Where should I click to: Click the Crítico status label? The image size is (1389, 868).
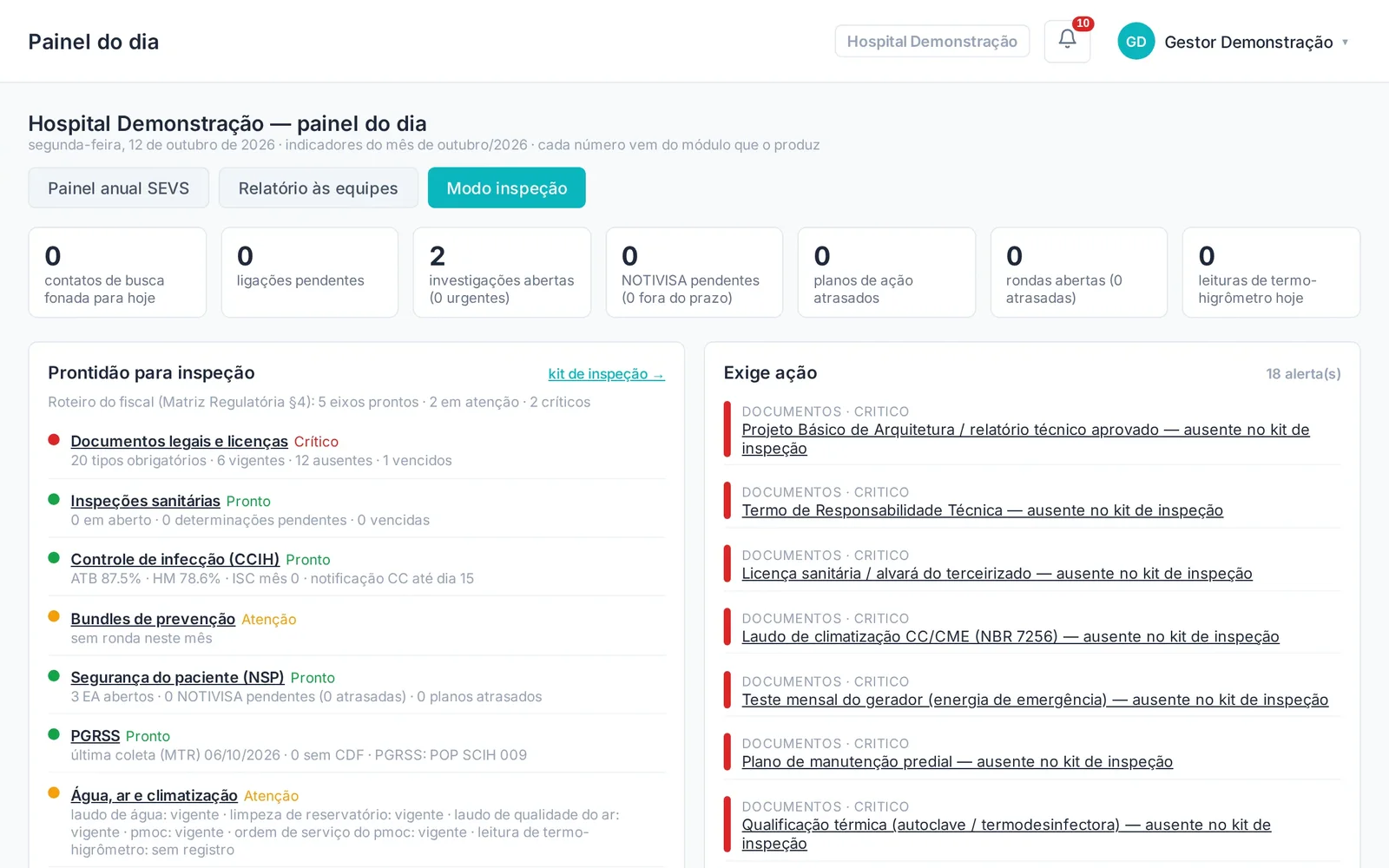316,442
